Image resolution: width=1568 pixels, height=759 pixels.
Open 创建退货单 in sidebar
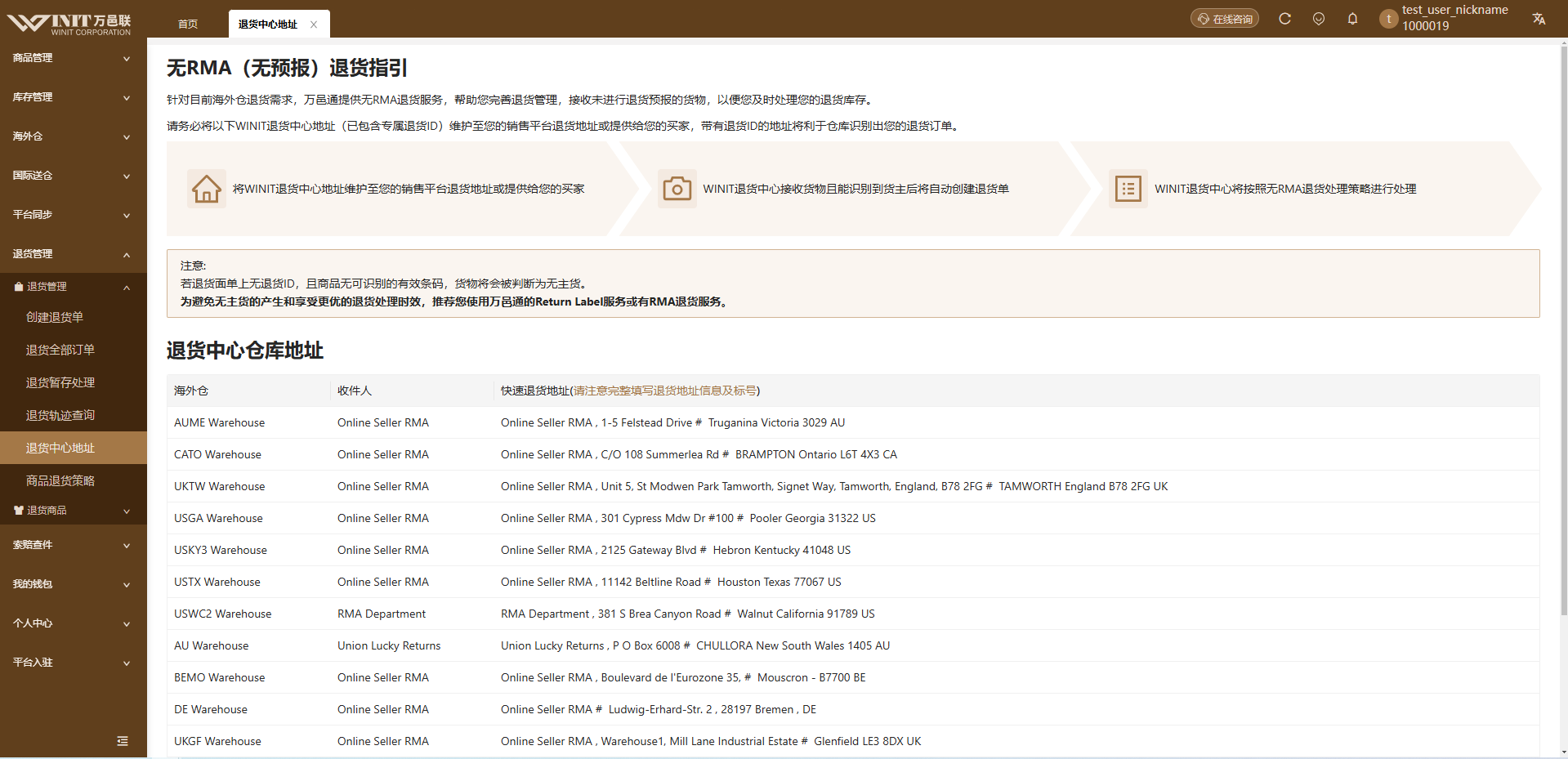(x=74, y=317)
